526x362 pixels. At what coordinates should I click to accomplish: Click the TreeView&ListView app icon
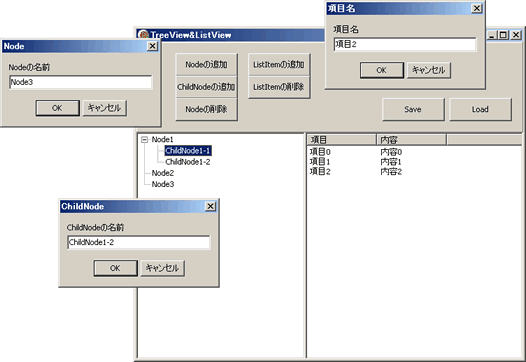(143, 35)
